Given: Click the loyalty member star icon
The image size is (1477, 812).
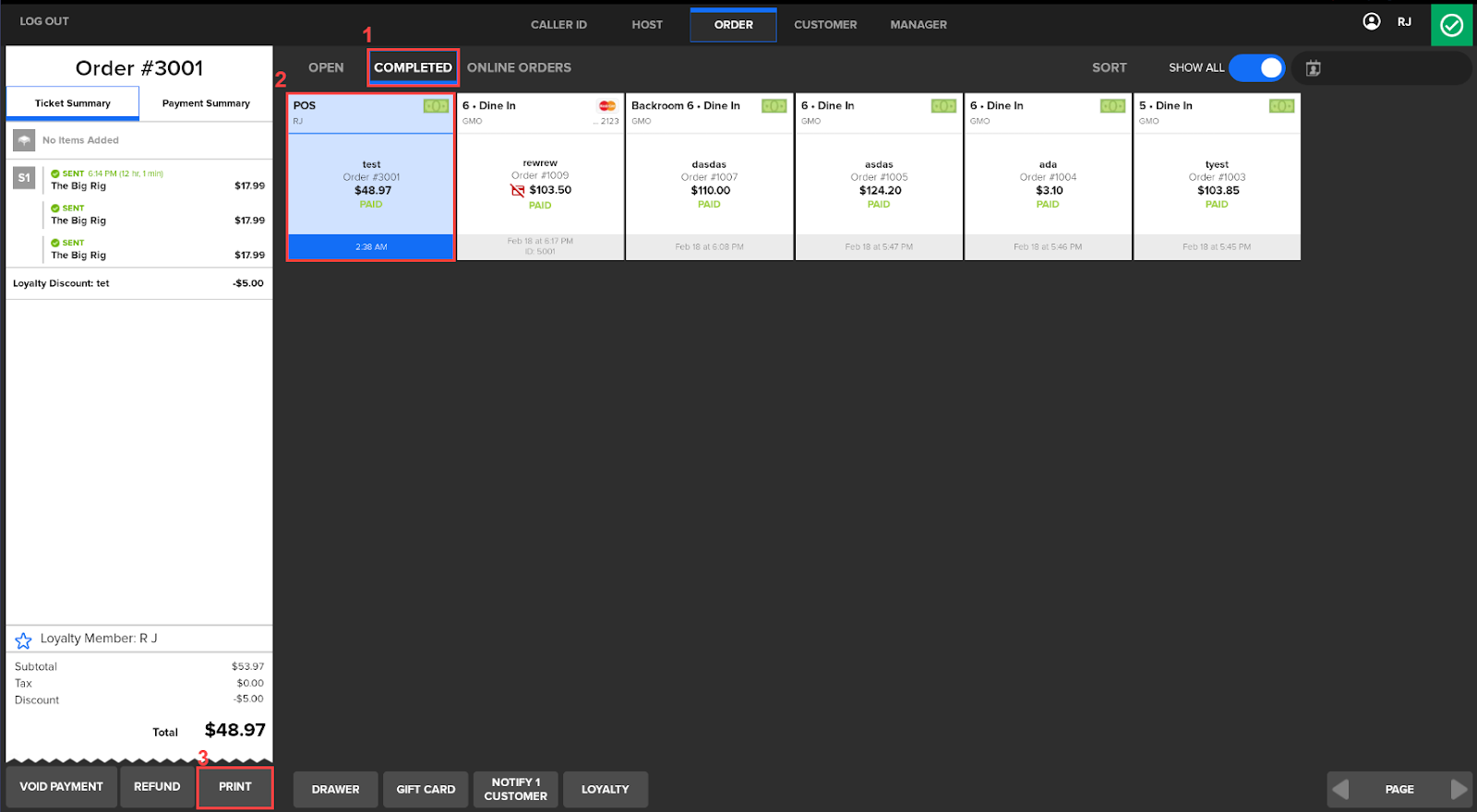Looking at the screenshot, I should pos(23,640).
